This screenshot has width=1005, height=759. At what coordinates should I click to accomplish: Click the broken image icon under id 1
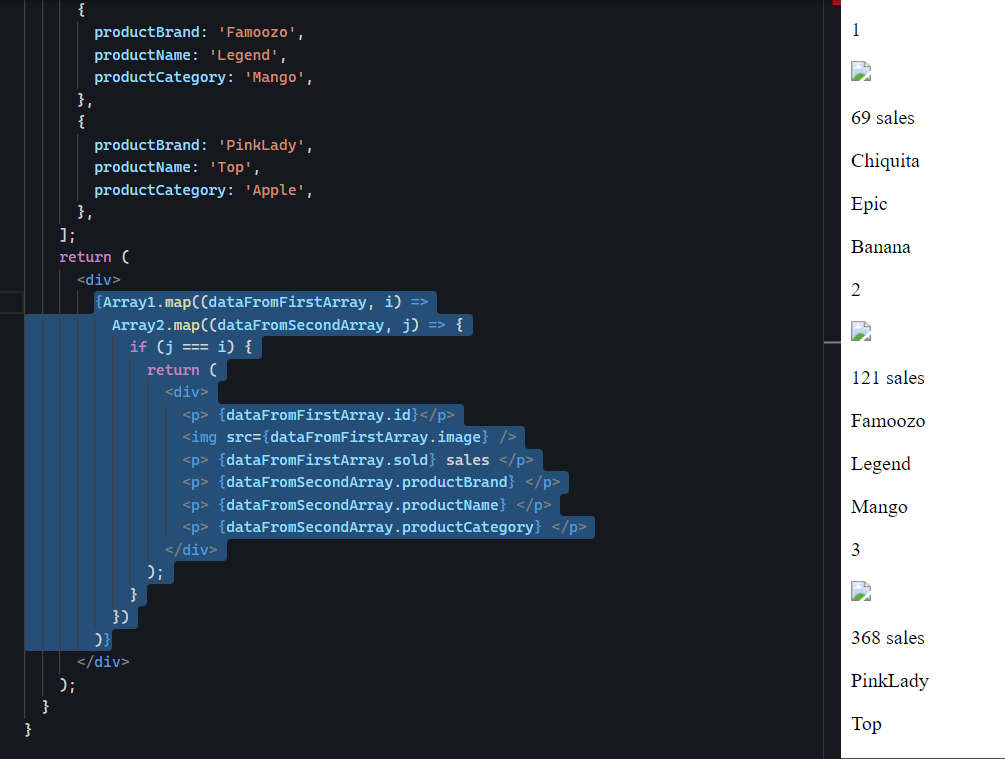[861, 71]
